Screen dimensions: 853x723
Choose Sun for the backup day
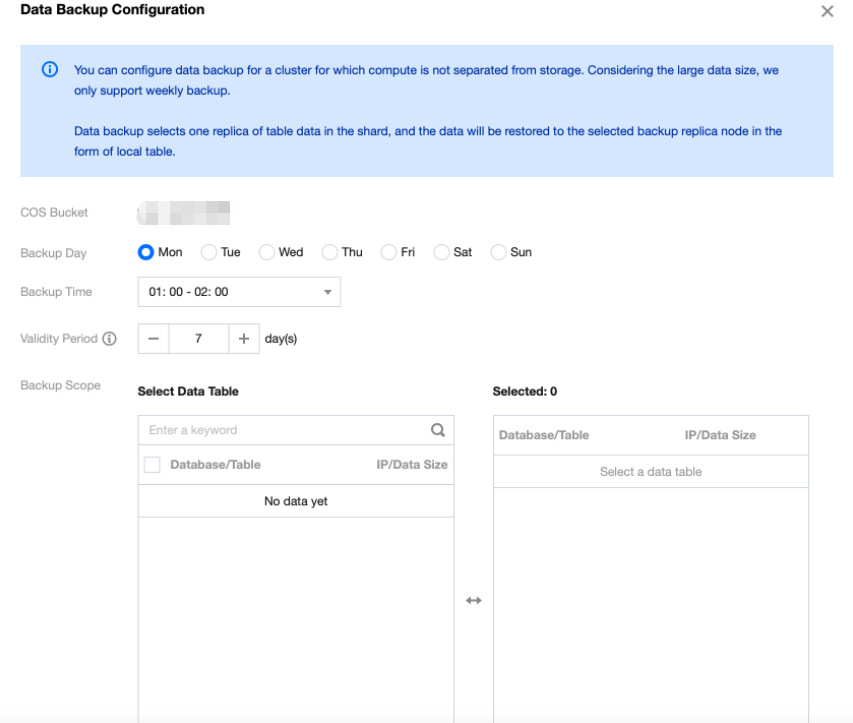499,253
